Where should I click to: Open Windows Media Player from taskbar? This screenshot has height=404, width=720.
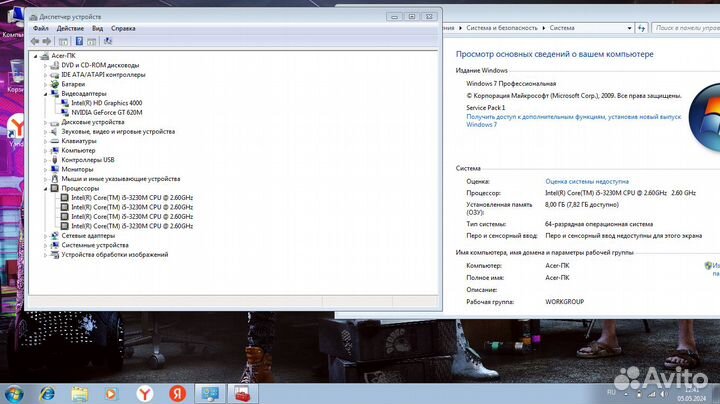click(x=111, y=394)
